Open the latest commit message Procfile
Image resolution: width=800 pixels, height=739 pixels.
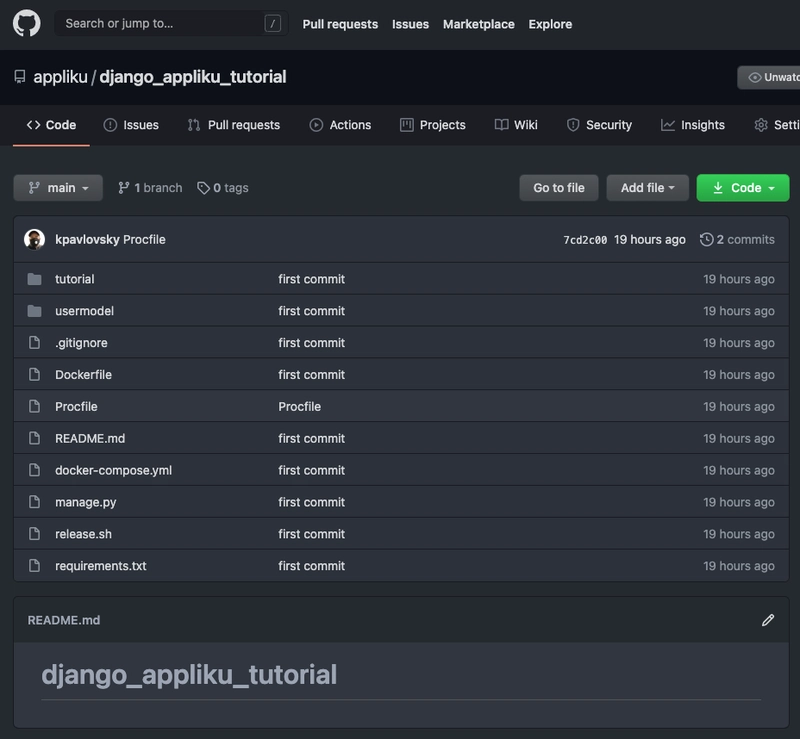[144, 239]
